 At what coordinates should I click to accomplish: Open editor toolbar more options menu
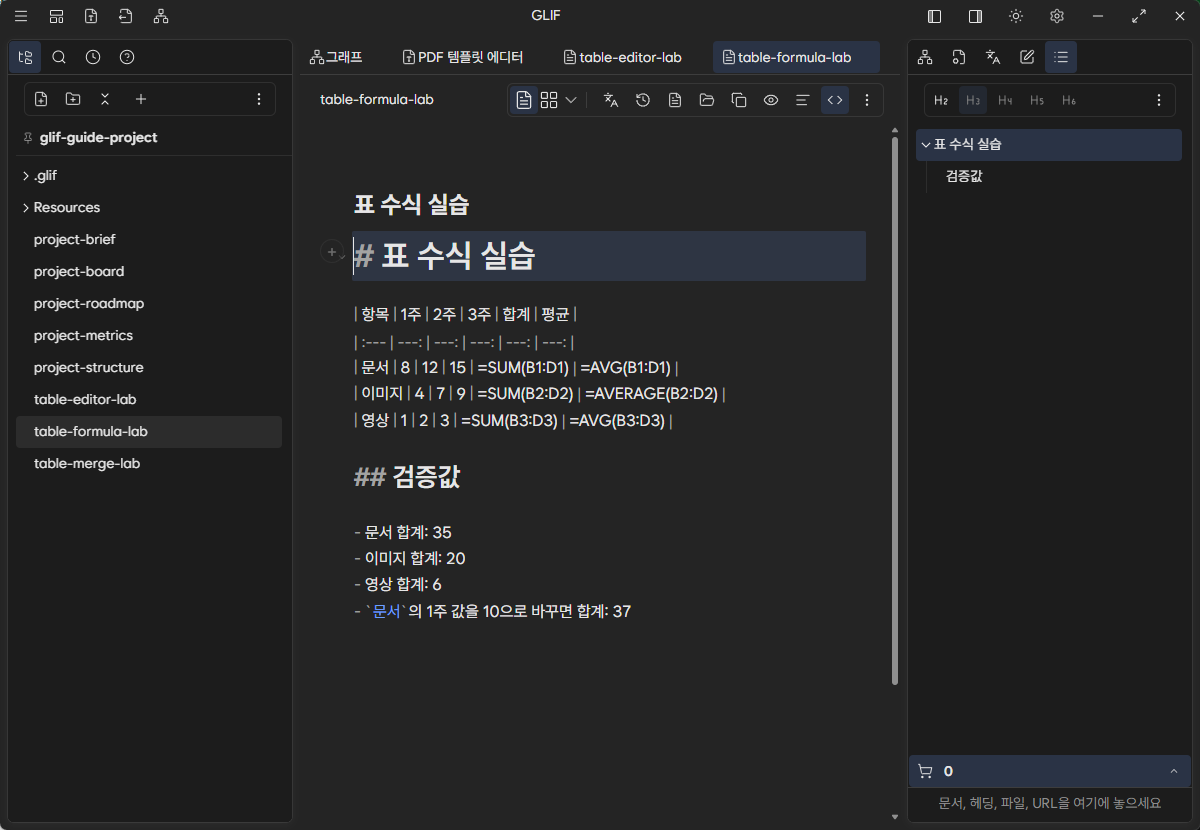pos(867,100)
